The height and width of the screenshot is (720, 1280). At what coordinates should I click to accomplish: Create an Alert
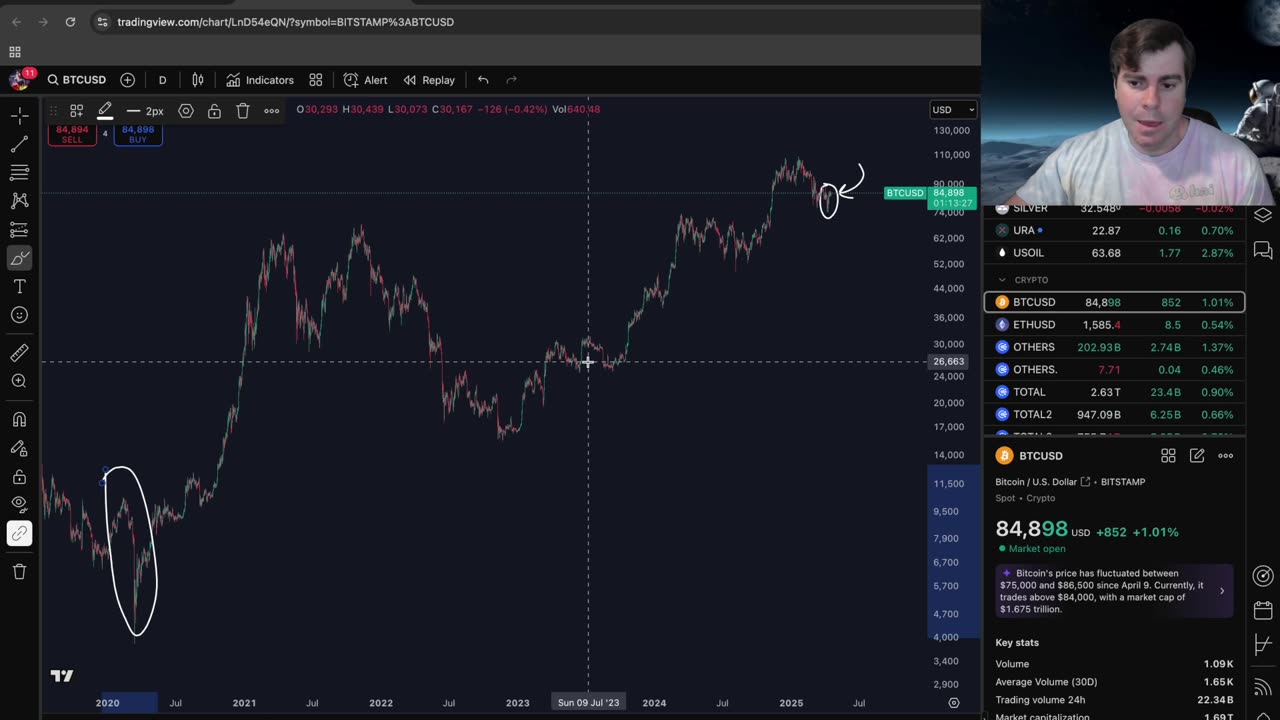(365, 80)
